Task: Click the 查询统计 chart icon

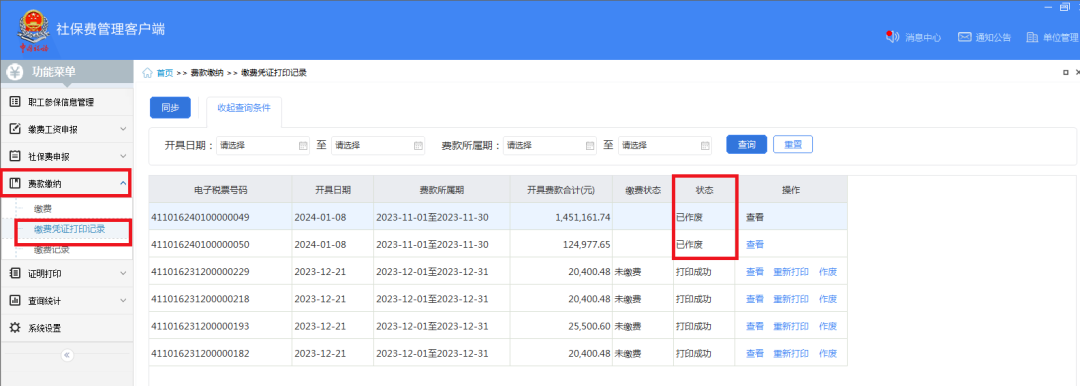Action: tap(16, 301)
